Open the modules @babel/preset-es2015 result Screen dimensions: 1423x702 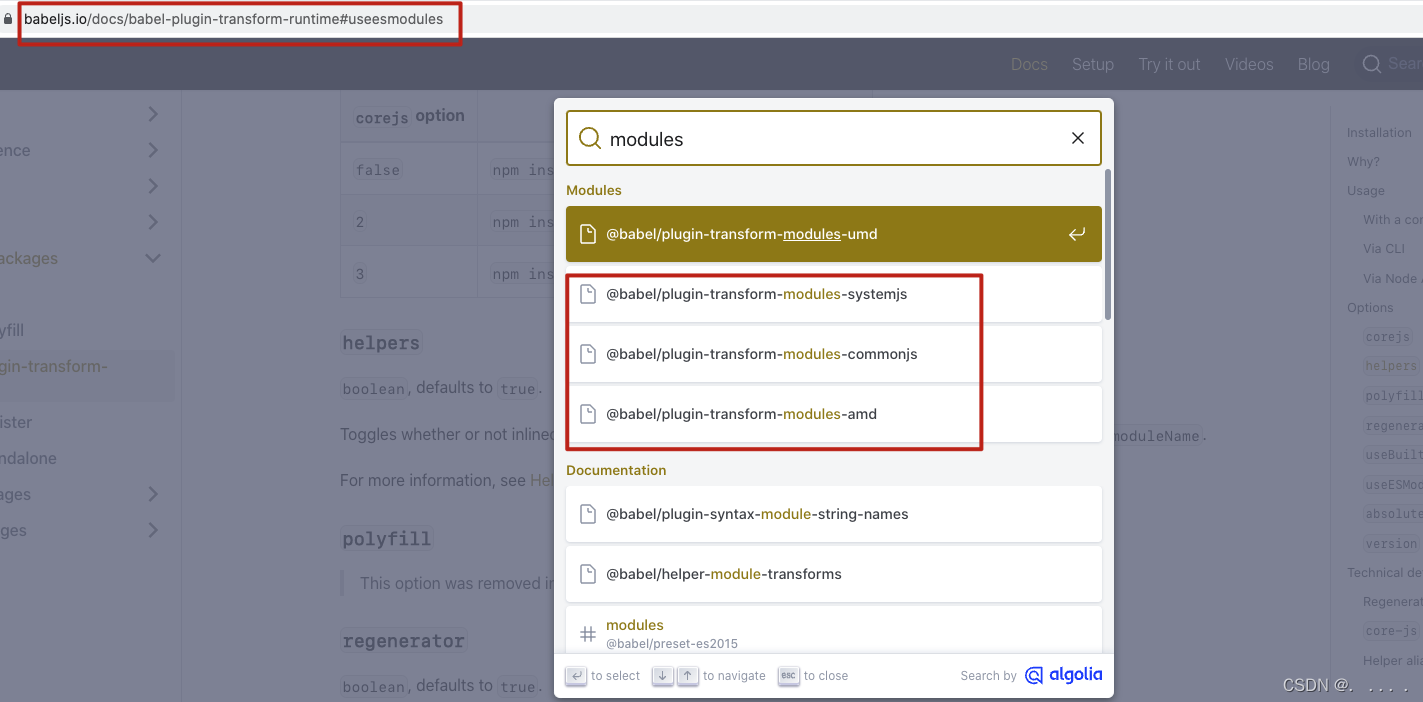pos(834,630)
